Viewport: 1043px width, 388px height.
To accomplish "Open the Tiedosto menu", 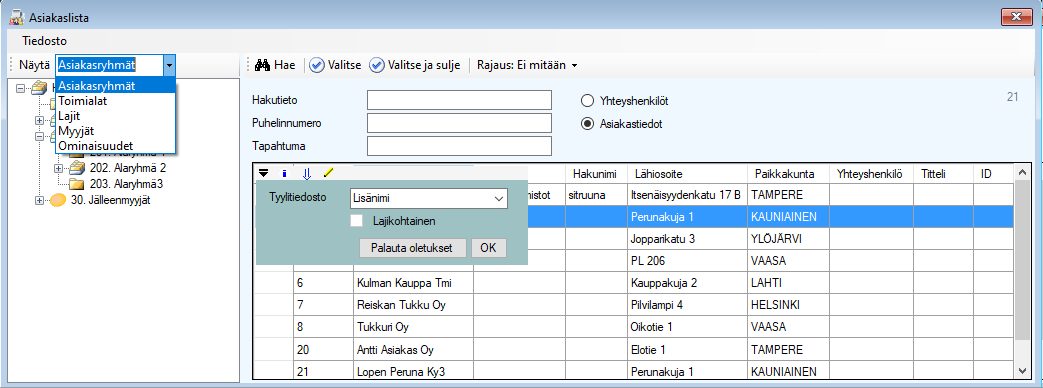I will [x=44, y=40].
